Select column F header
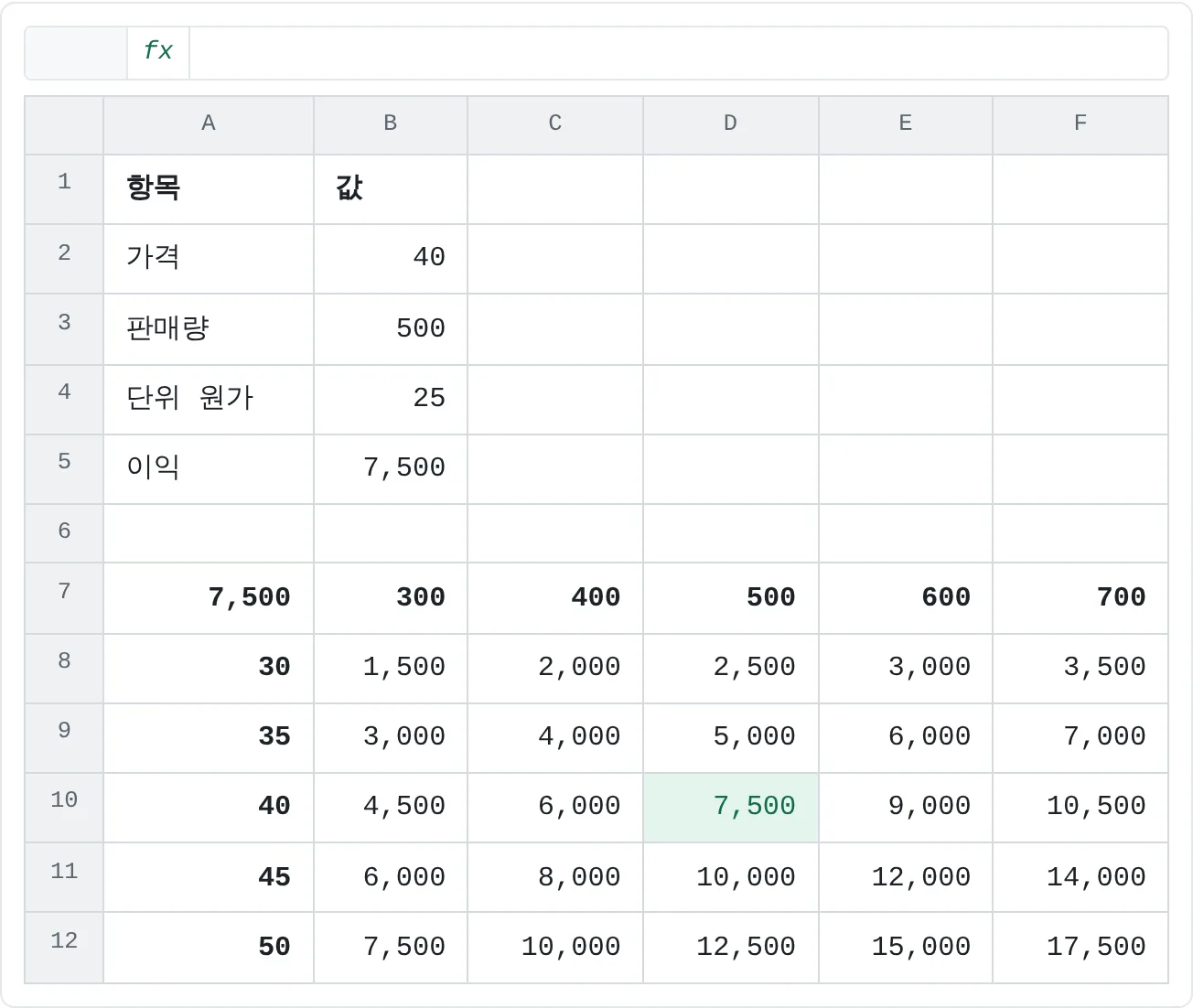The width and height of the screenshot is (1193, 1008). [x=1080, y=124]
